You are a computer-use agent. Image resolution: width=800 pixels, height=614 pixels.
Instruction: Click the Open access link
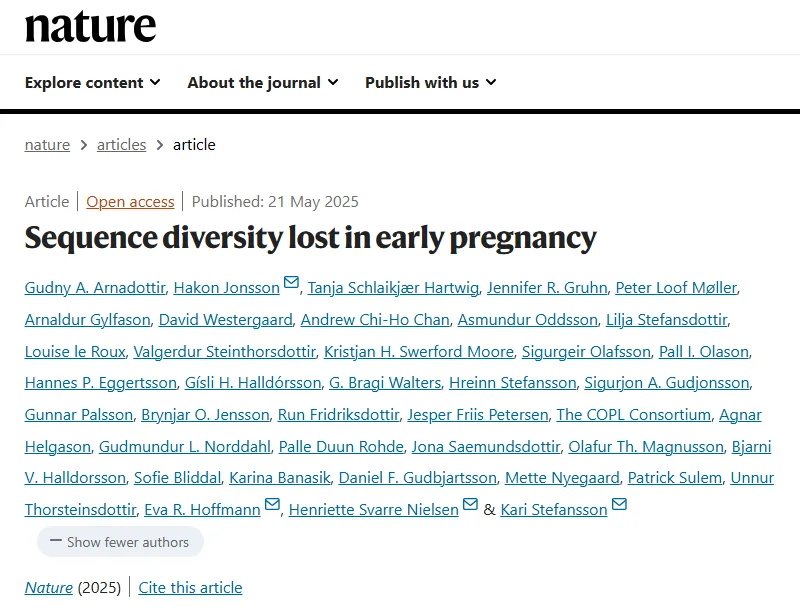click(x=130, y=202)
